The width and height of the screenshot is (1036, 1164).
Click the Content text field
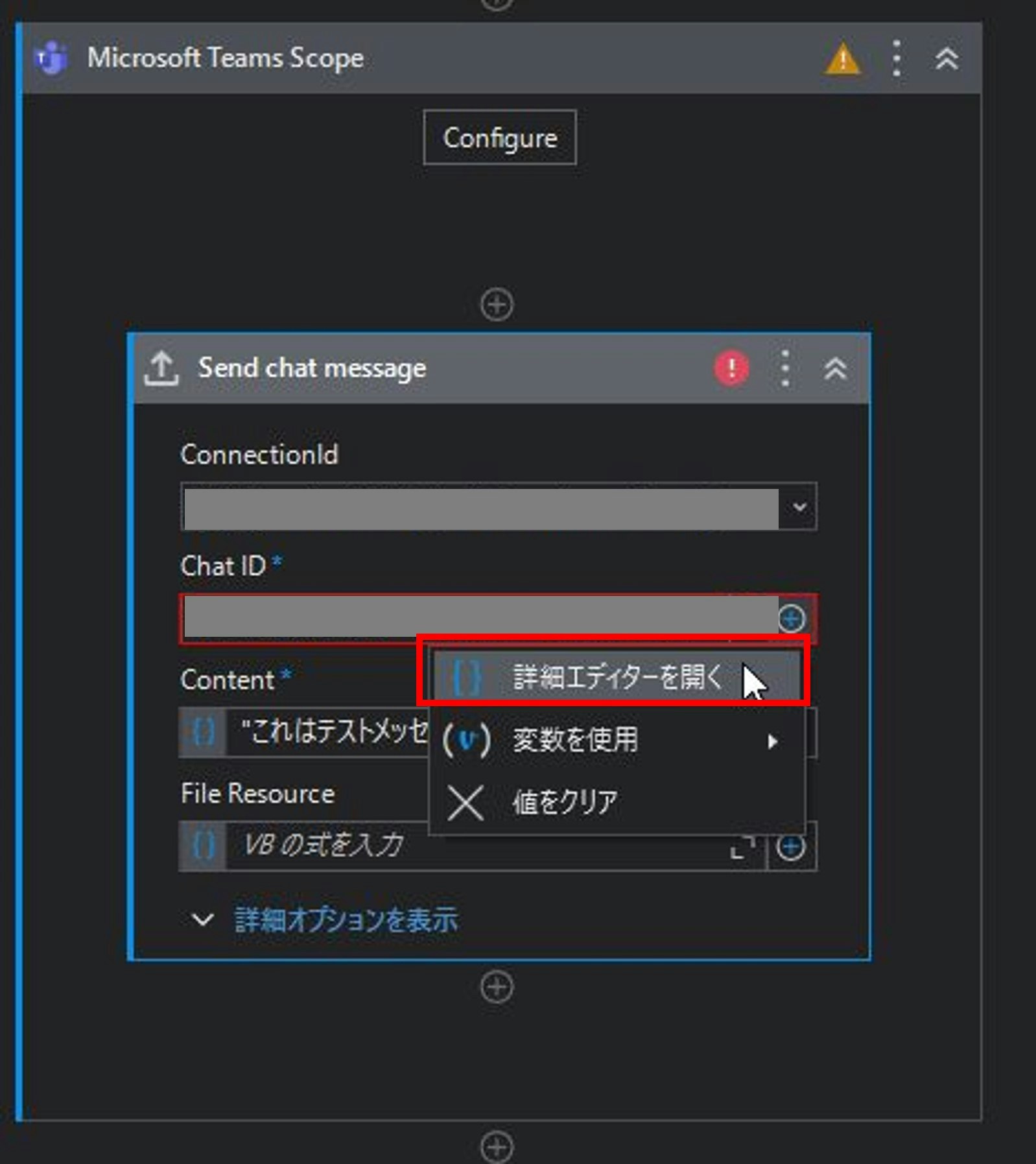tap(328, 733)
